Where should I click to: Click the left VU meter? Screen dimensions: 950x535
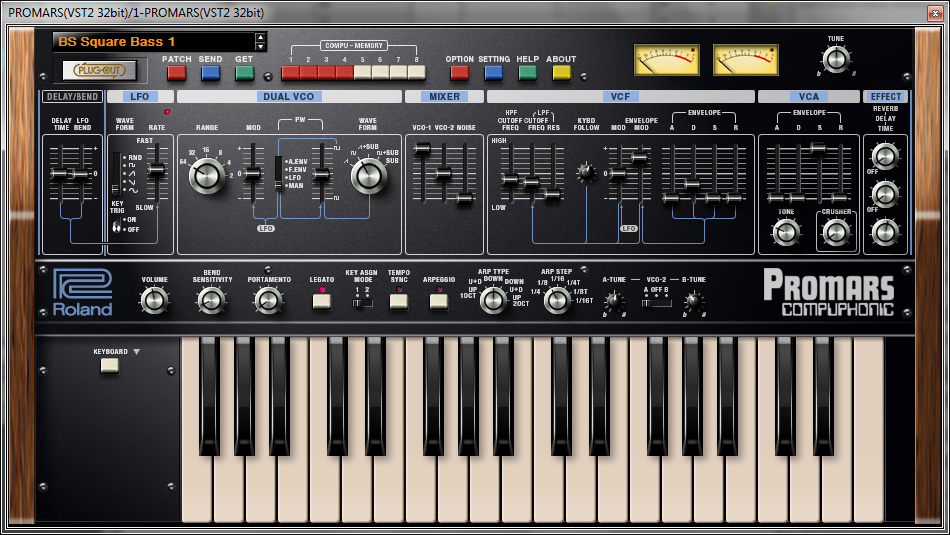tap(666, 60)
